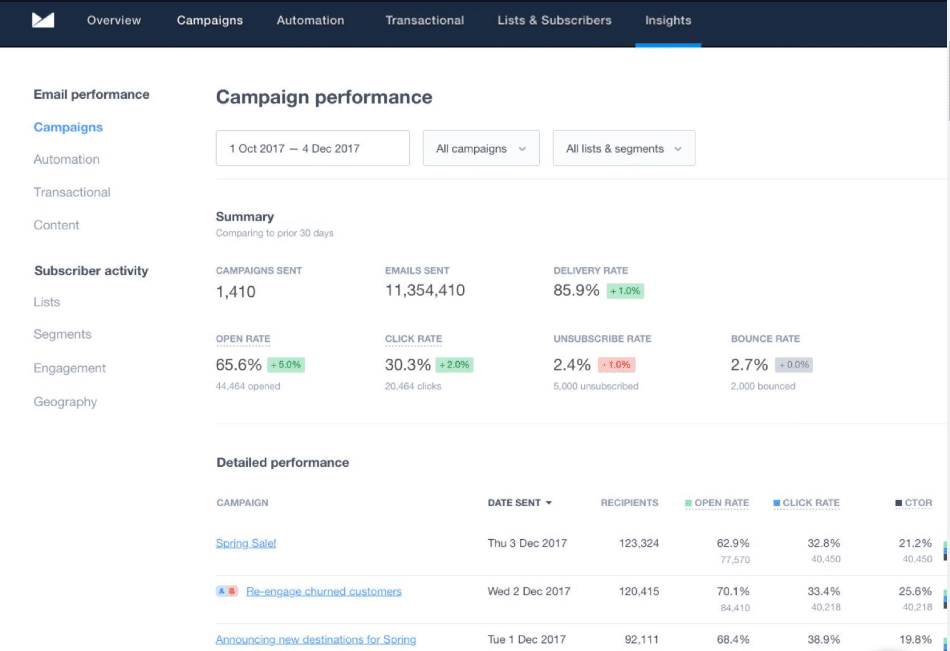The height and width of the screenshot is (651, 950).
Task: Click the Open Rate +5.0% change badge
Action: pyautogui.click(x=285, y=365)
